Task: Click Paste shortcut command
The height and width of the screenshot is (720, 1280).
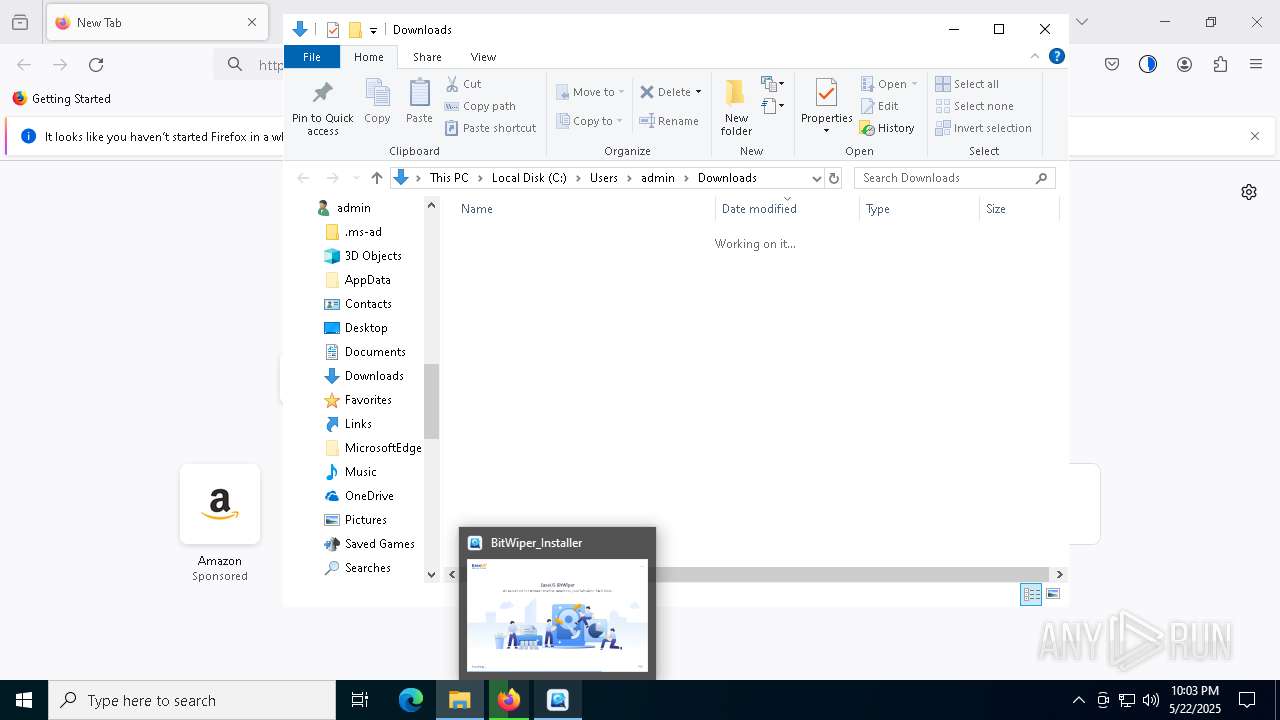Action: [490, 128]
